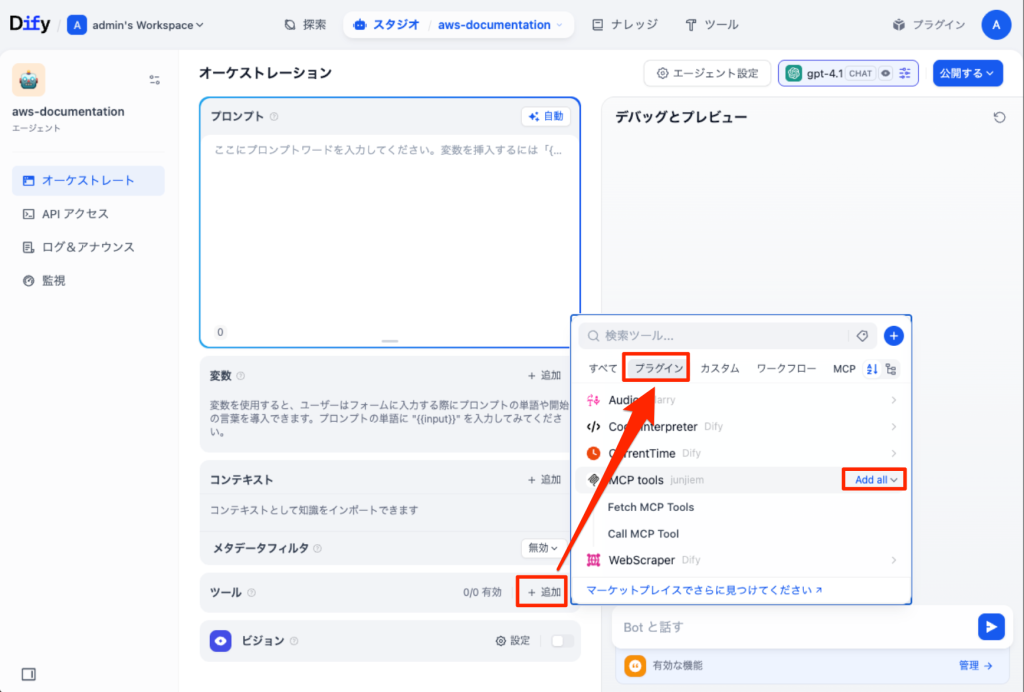Add a variable with 変数 追加
The height and width of the screenshot is (692, 1024).
(545, 375)
